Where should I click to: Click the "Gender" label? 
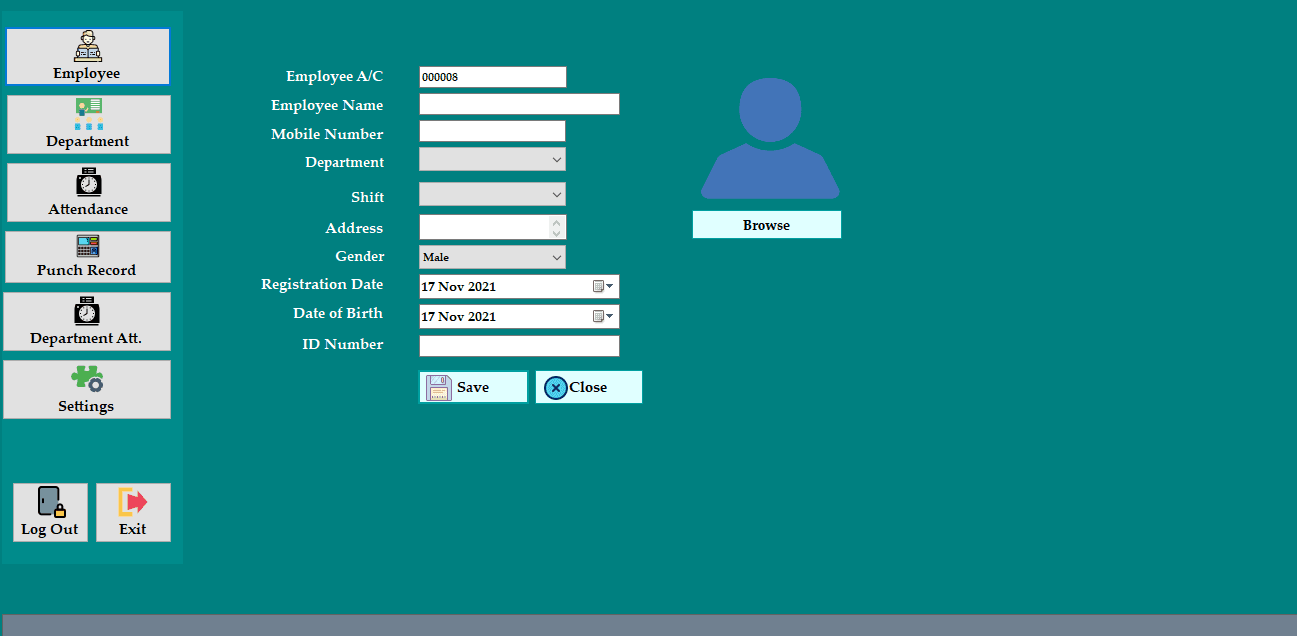click(x=359, y=257)
